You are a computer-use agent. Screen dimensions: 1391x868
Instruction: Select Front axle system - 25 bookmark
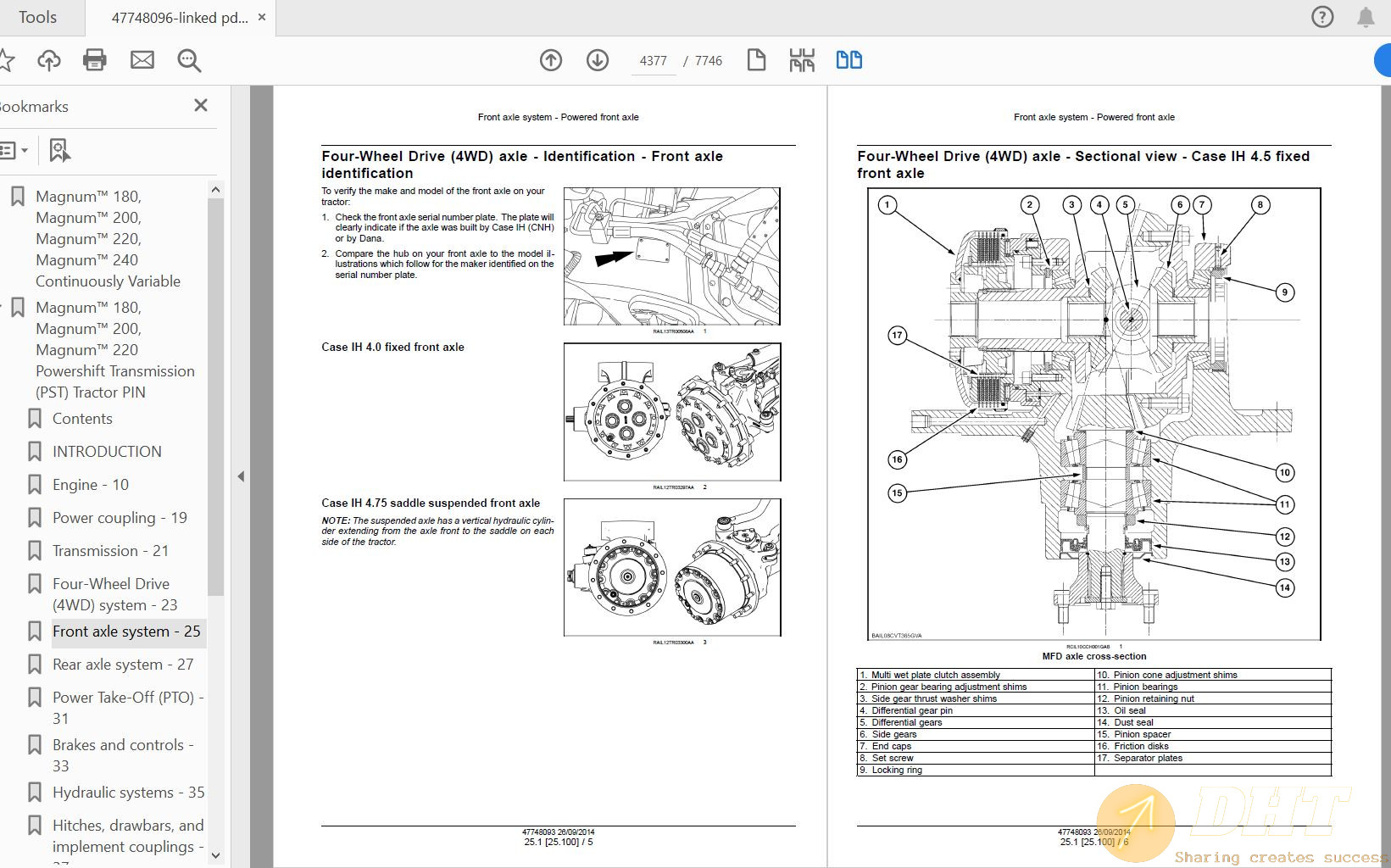tap(126, 632)
